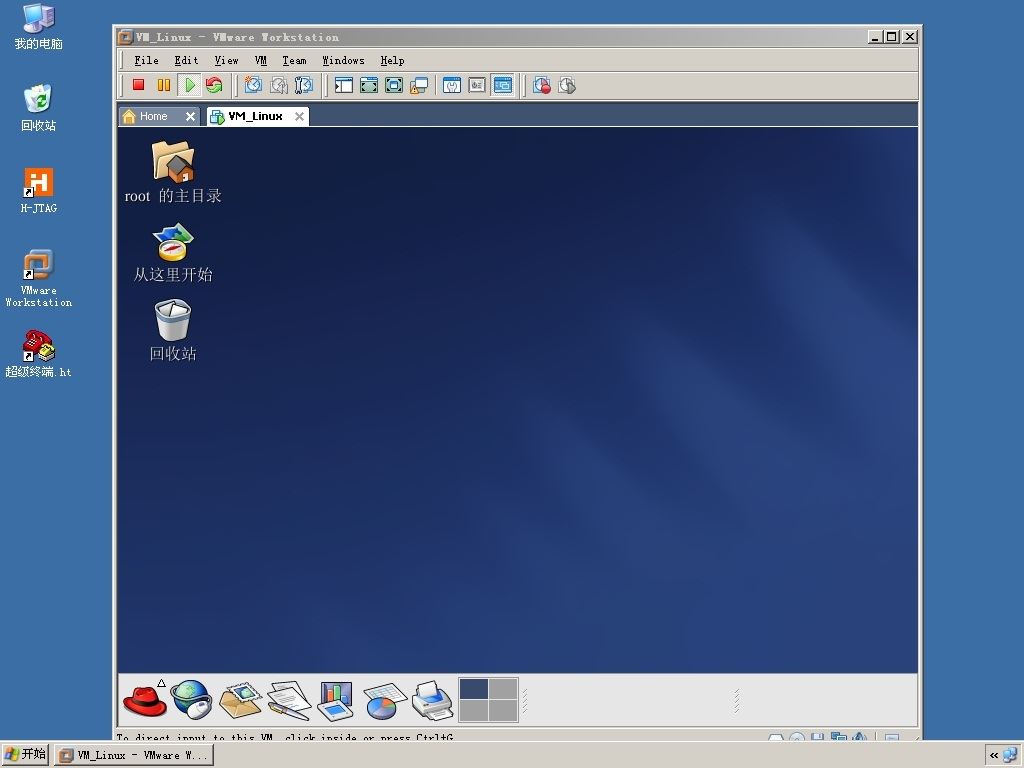Open the Red Hat main menu
The height and width of the screenshot is (768, 1024).
tap(144, 700)
